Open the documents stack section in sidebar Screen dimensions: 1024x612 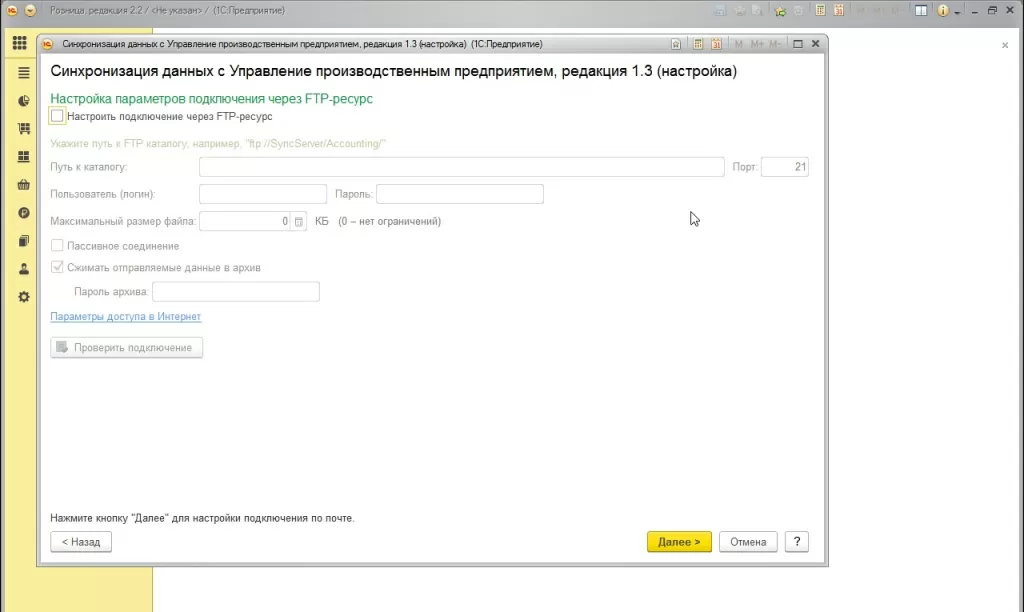24,241
